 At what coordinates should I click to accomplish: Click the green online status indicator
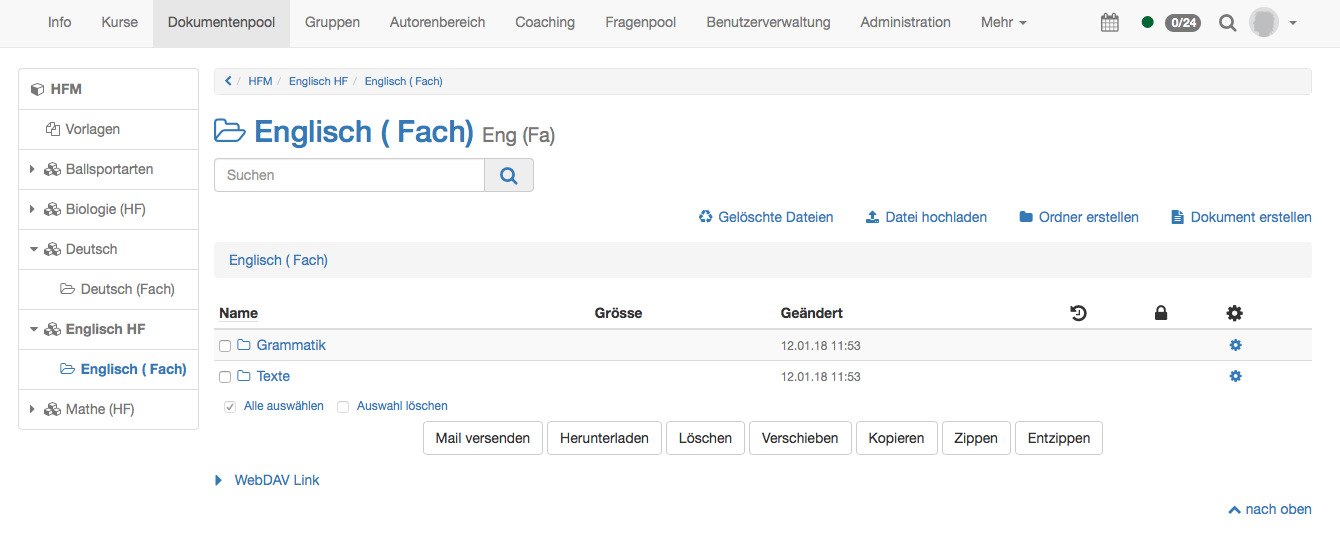tap(1147, 22)
